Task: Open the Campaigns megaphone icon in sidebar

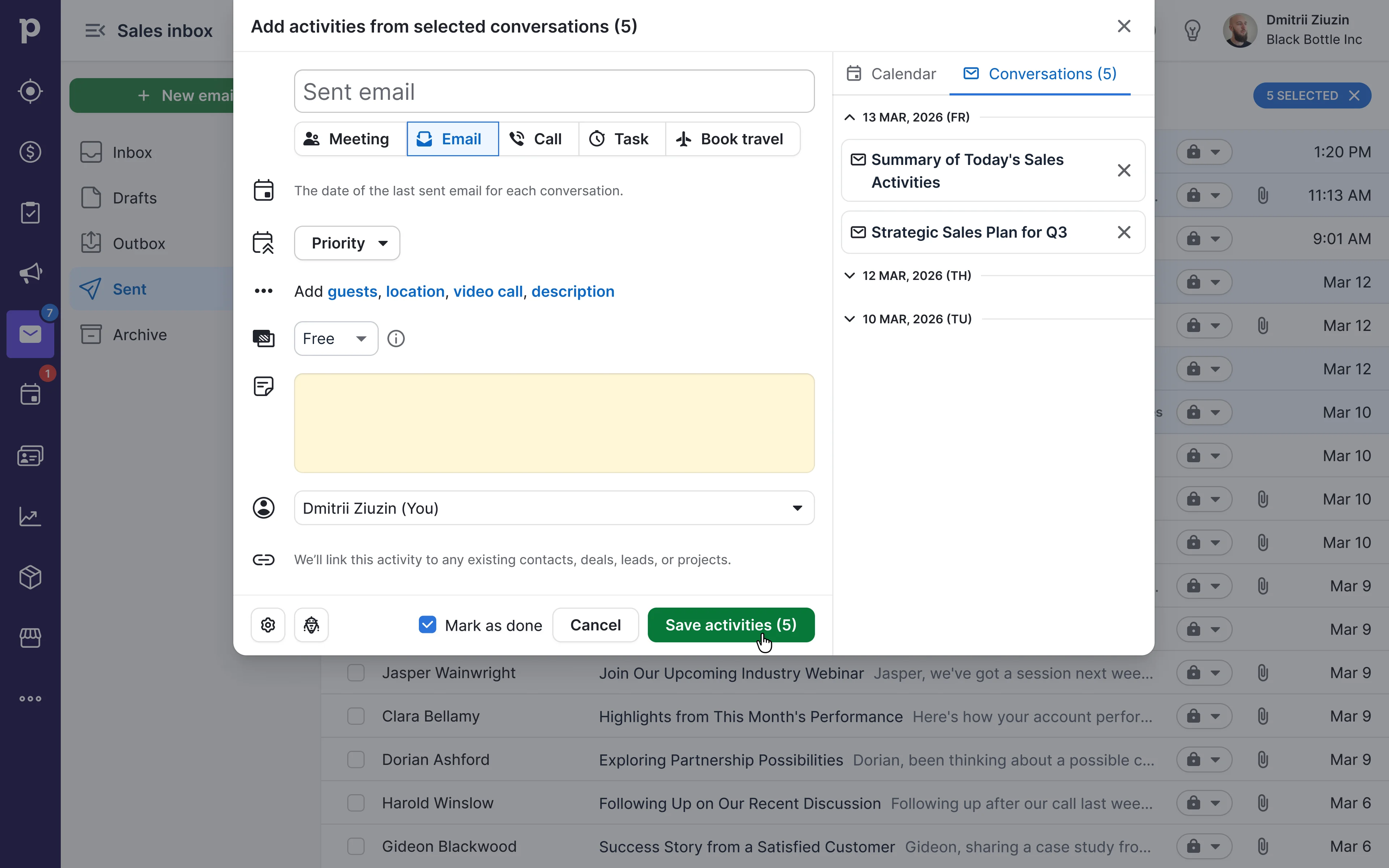Action: pos(30,273)
